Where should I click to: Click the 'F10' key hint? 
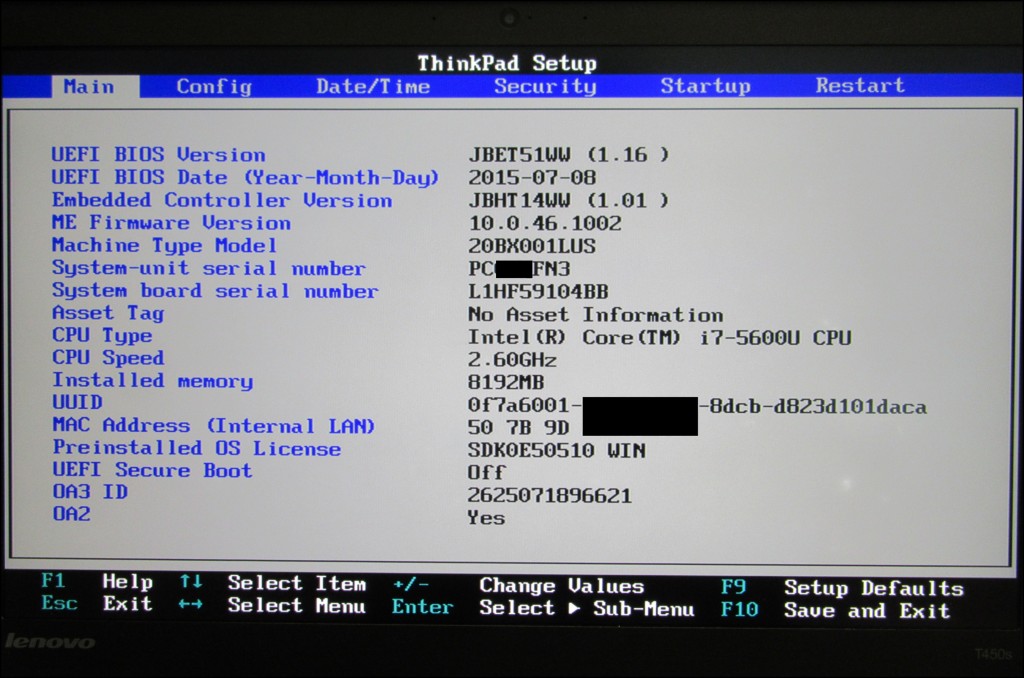[x=739, y=609]
